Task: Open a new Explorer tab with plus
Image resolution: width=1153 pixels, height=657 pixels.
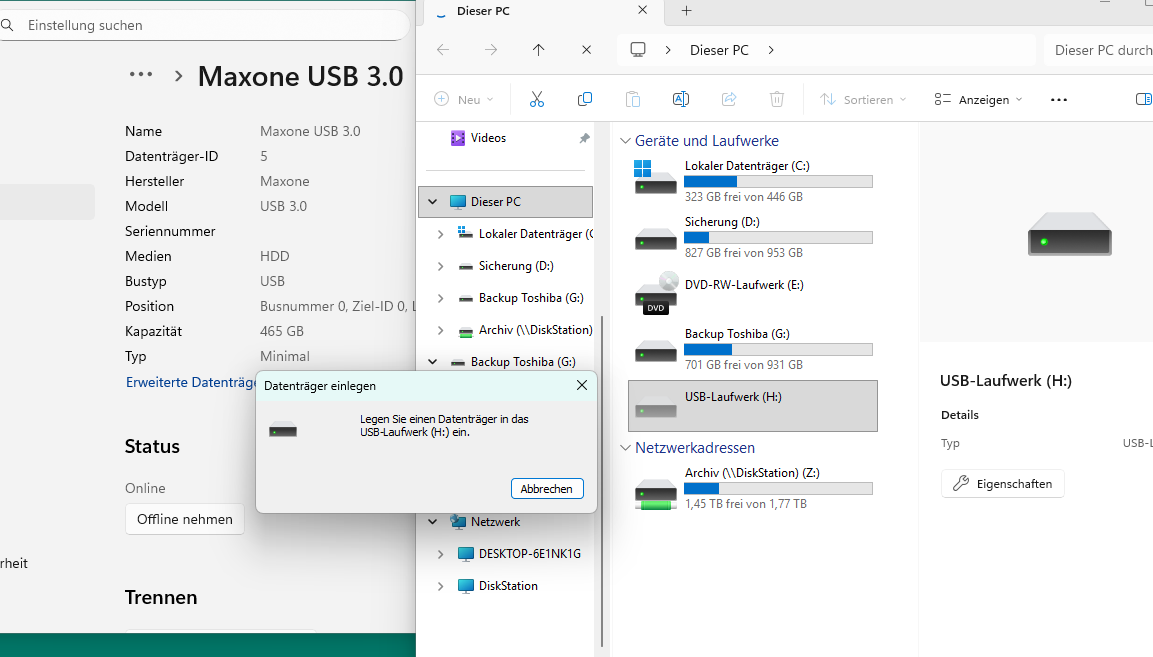Action: click(686, 11)
